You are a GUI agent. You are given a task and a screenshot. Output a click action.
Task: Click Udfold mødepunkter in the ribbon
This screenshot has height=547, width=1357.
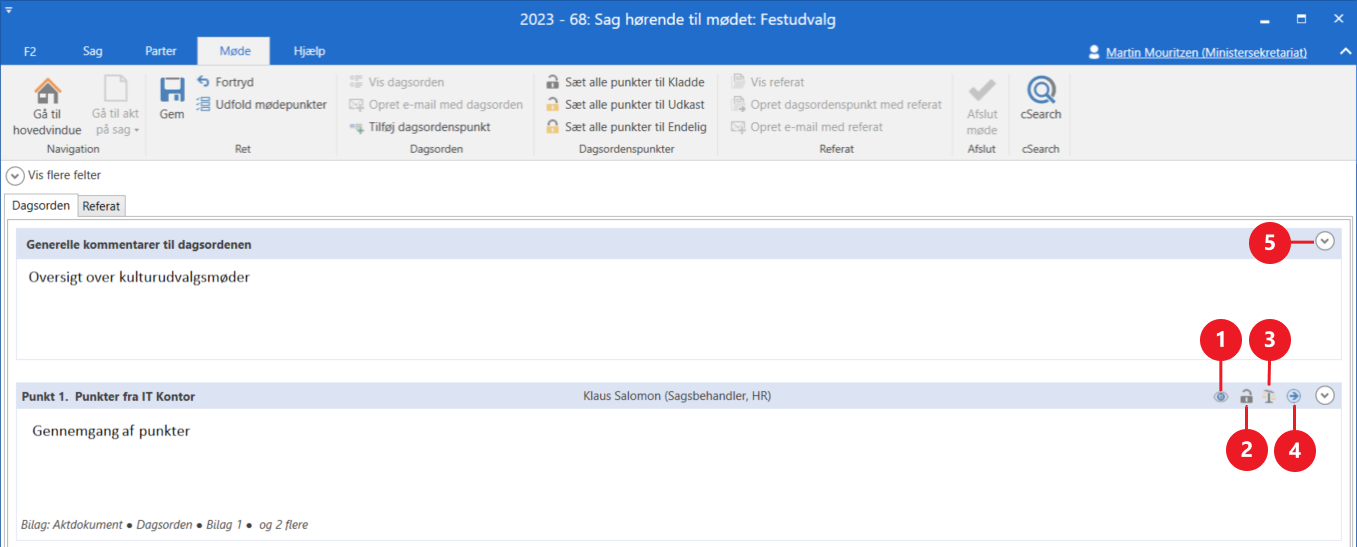[261, 104]
